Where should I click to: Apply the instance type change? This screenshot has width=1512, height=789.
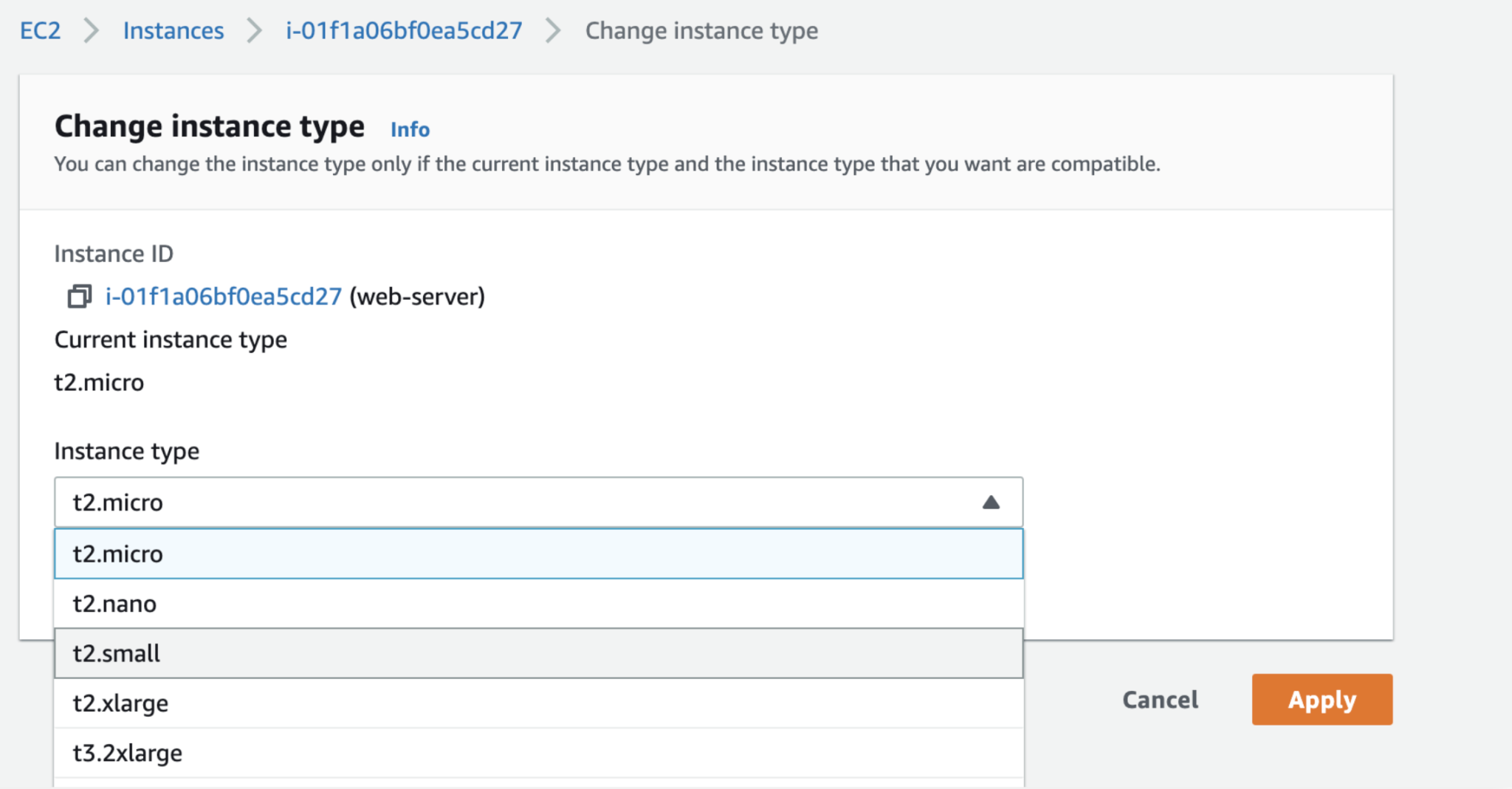[x=1322, y=700]
